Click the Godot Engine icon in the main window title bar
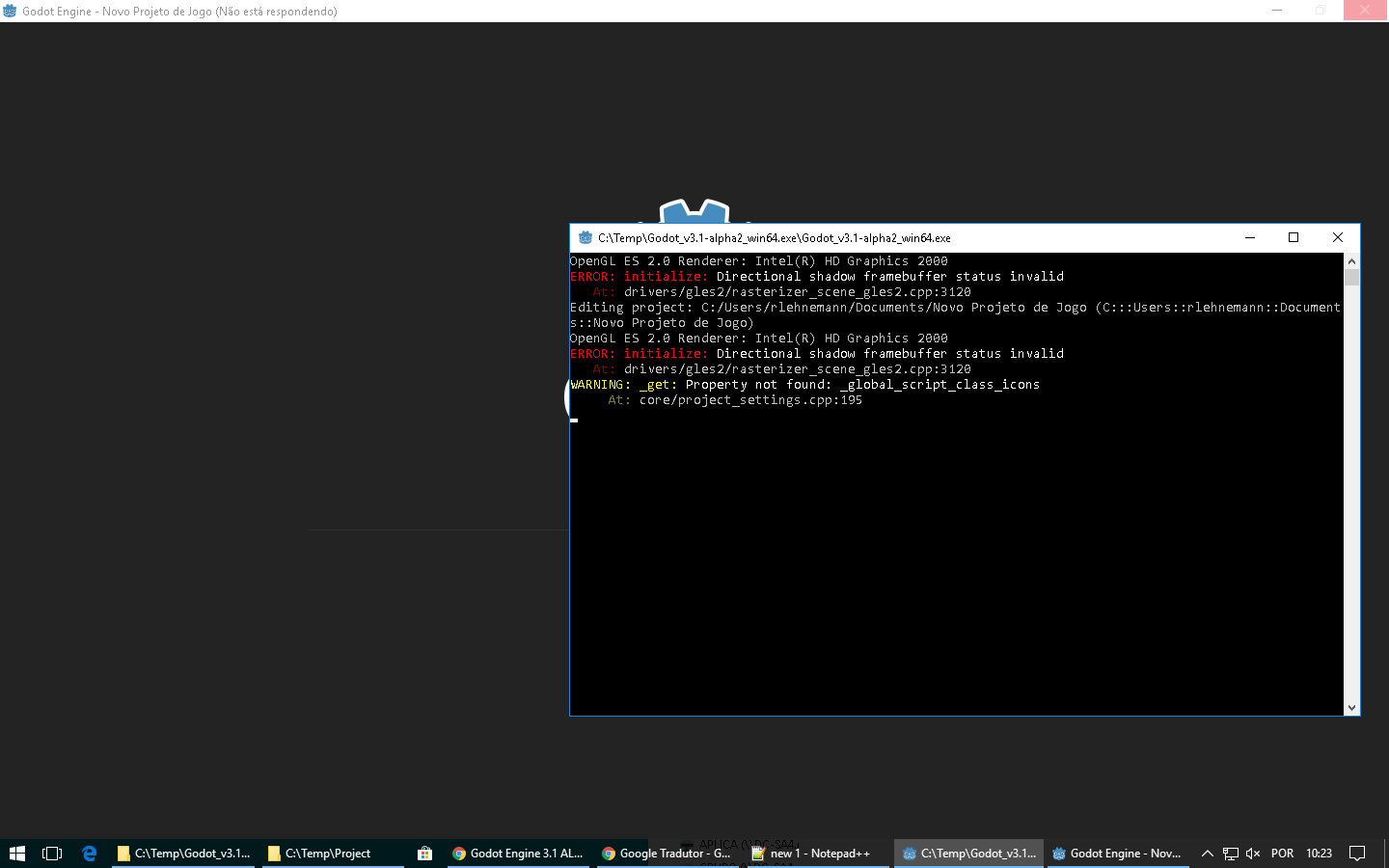 (10, 11)
